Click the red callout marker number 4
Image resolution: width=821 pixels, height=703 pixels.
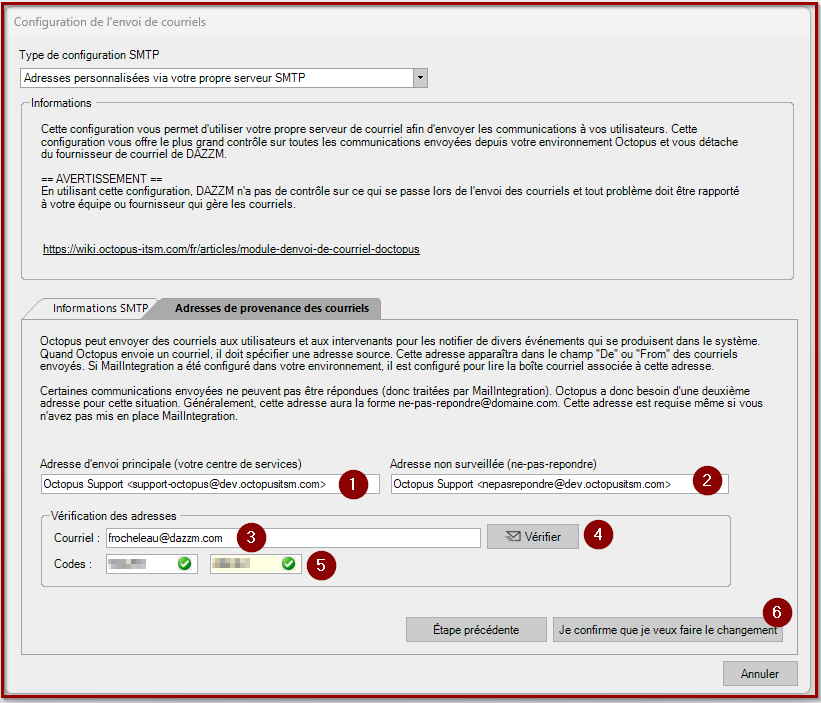coord(598,535)
